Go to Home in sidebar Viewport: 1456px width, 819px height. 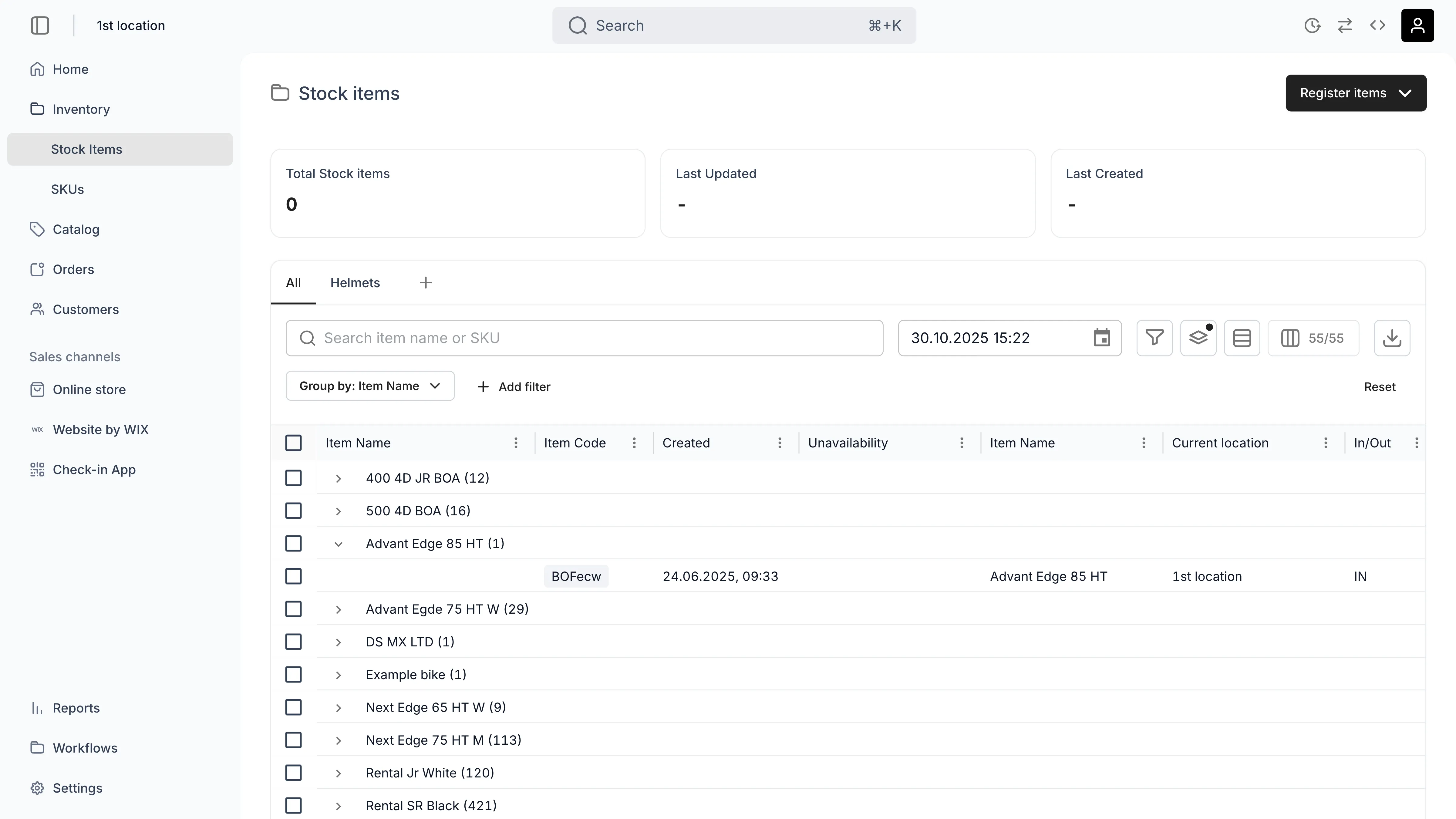(x=120, y=69)
